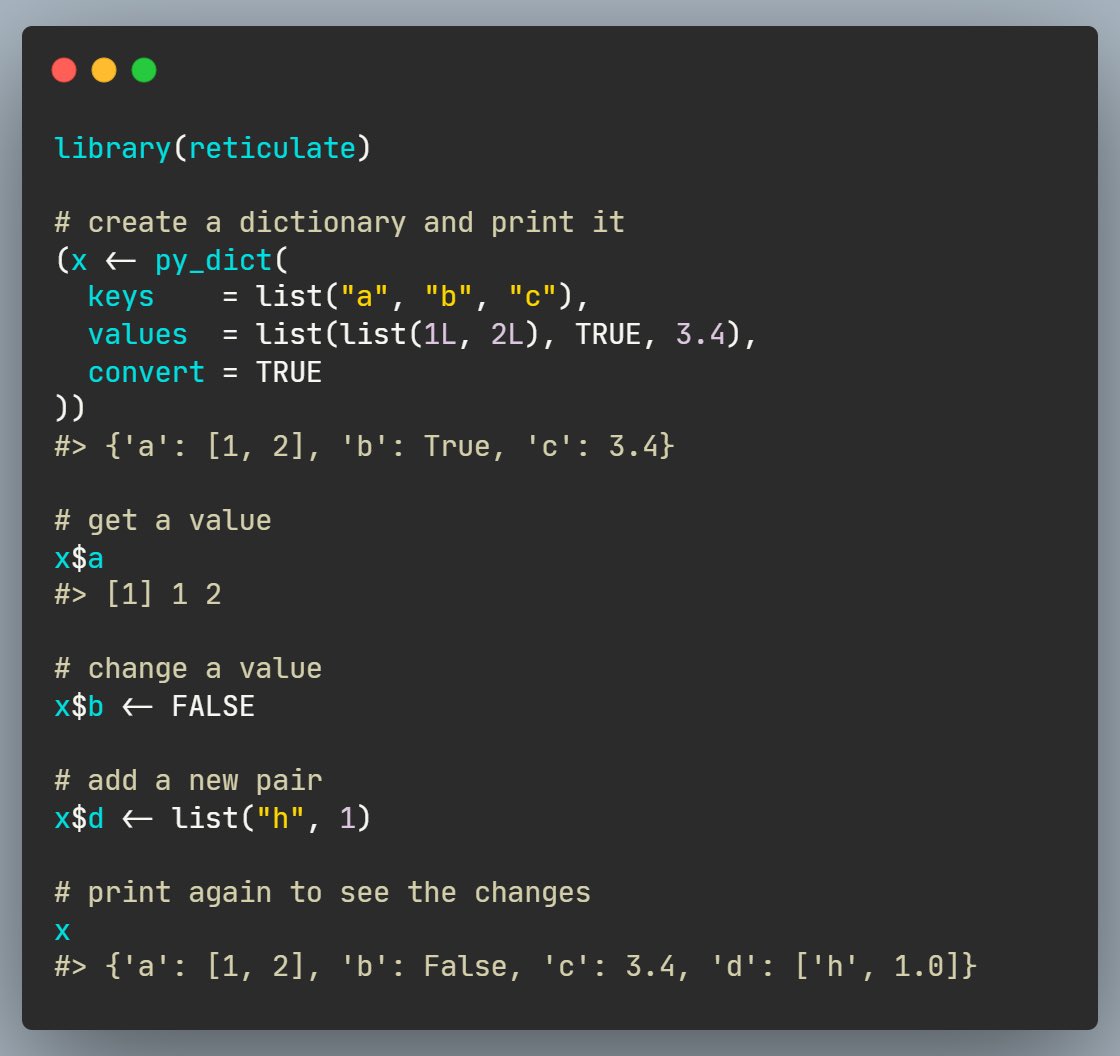Click comment '# add a new pair'

click(188, 780)
